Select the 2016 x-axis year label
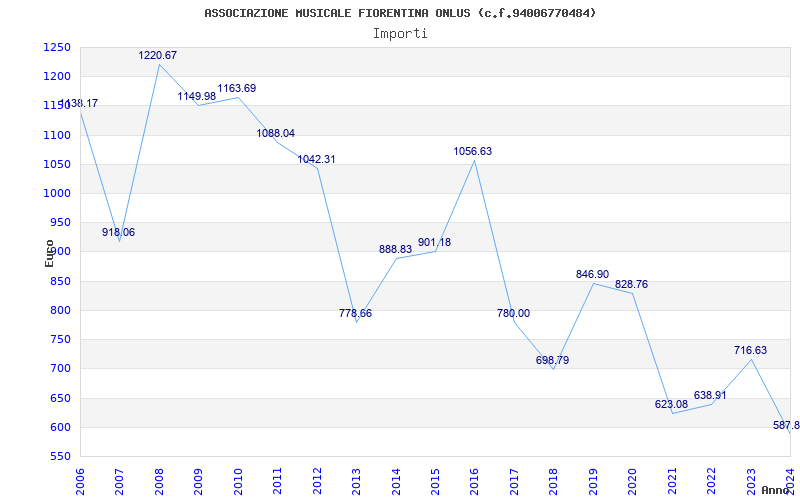This screenshot has width=800, height=500. (474, 482)
